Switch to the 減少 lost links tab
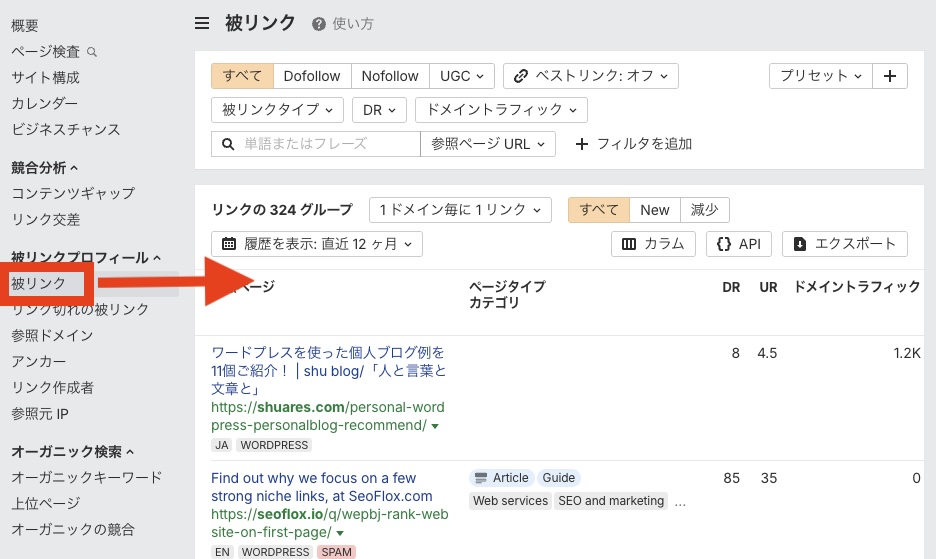This screenshot has height=559, width=936. 704,210
